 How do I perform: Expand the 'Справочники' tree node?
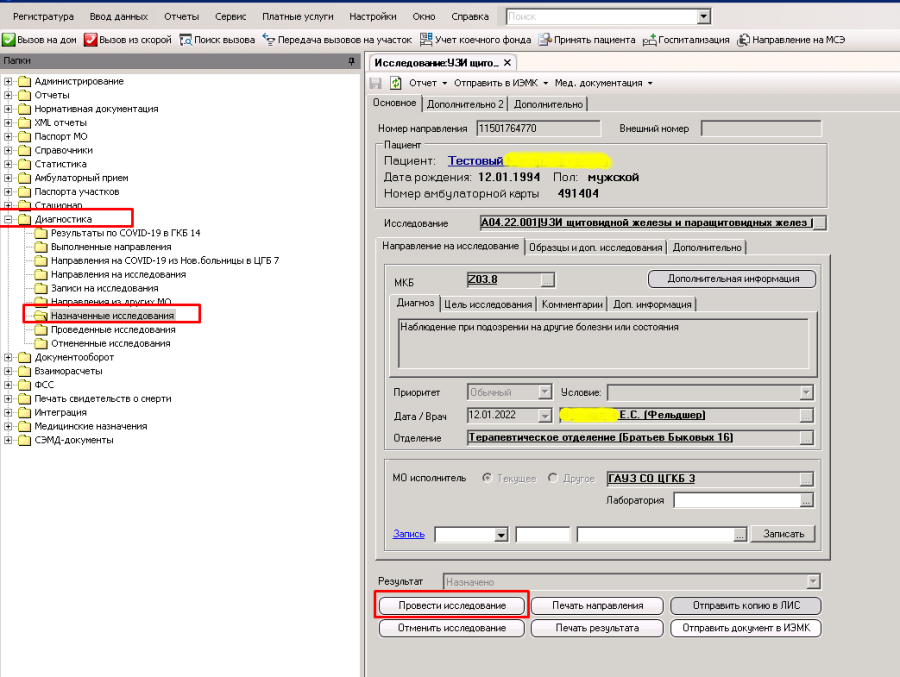click(8, 150)
